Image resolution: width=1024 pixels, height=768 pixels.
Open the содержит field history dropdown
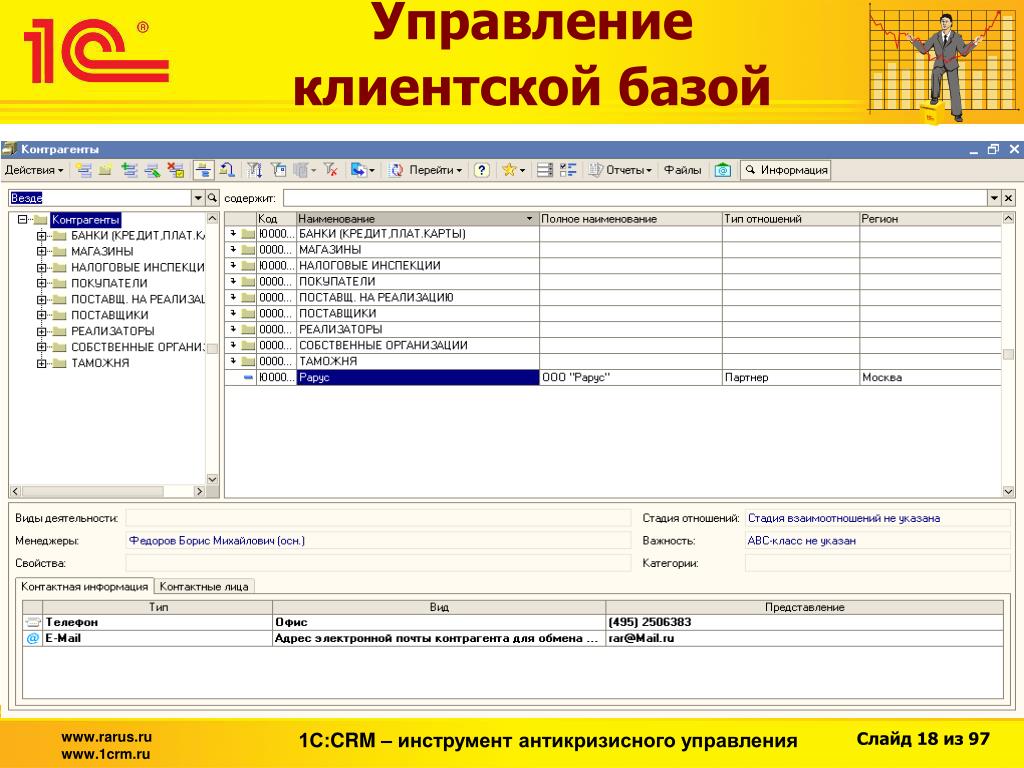tap(994, 198)
